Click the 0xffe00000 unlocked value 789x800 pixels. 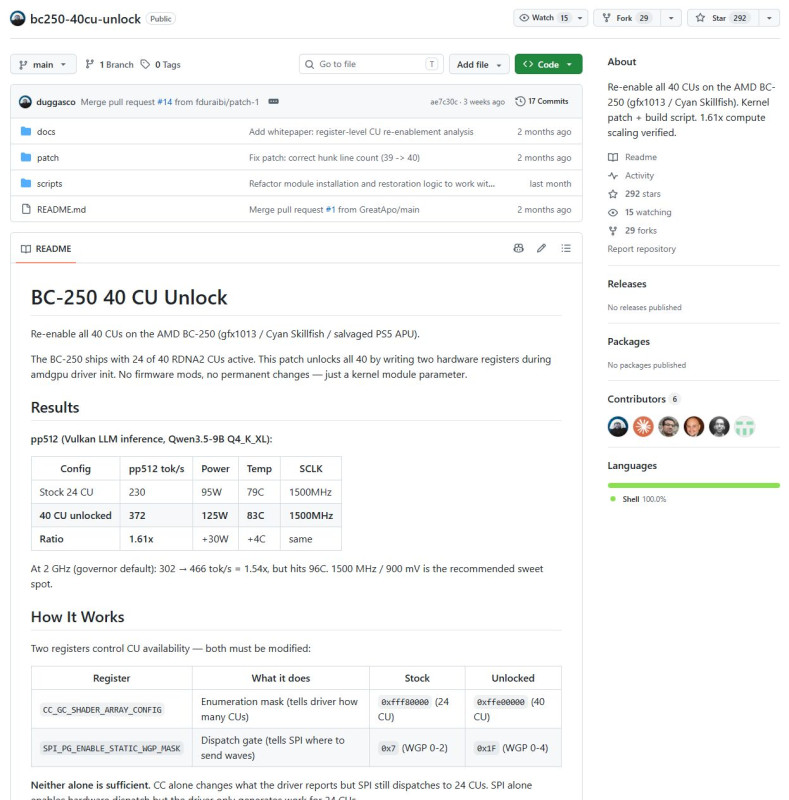500,702
